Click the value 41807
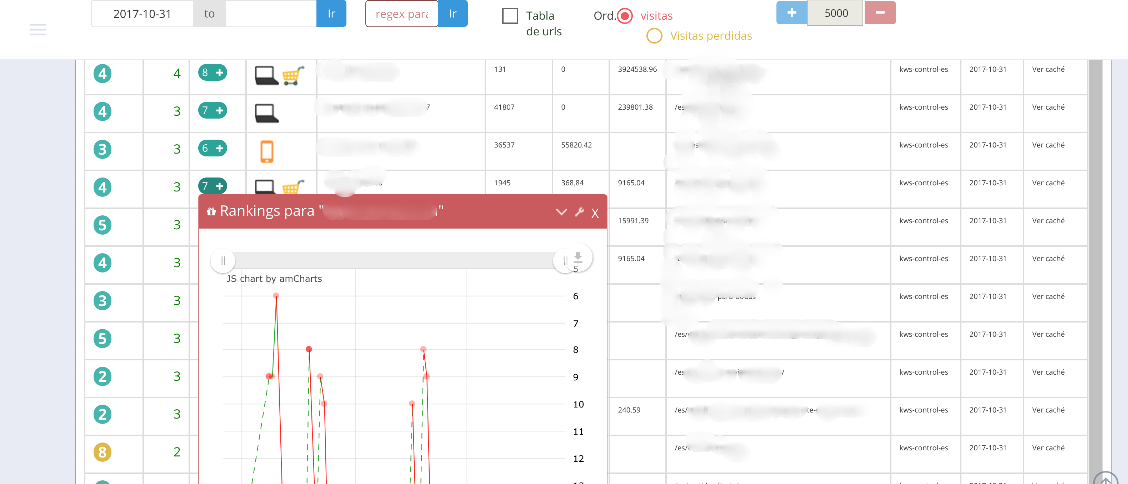This screenshot has width=1128, height=484. point(504,107)
